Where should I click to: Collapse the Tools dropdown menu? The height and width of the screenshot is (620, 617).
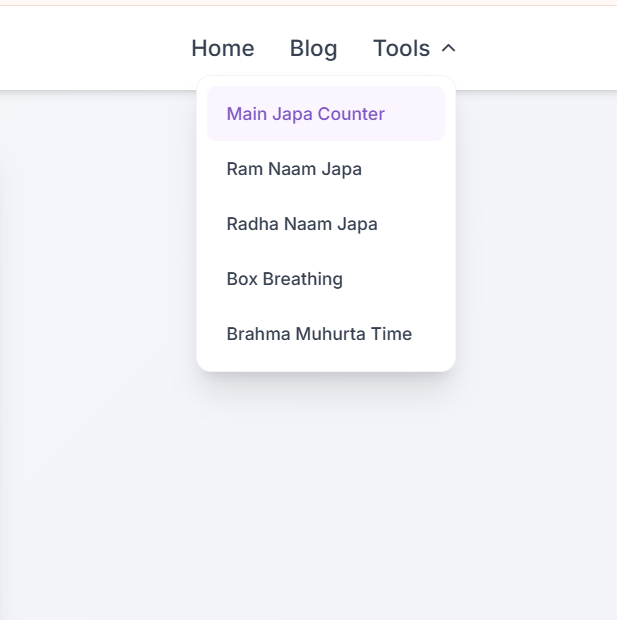pyautogui.click(x=414, y=48)
